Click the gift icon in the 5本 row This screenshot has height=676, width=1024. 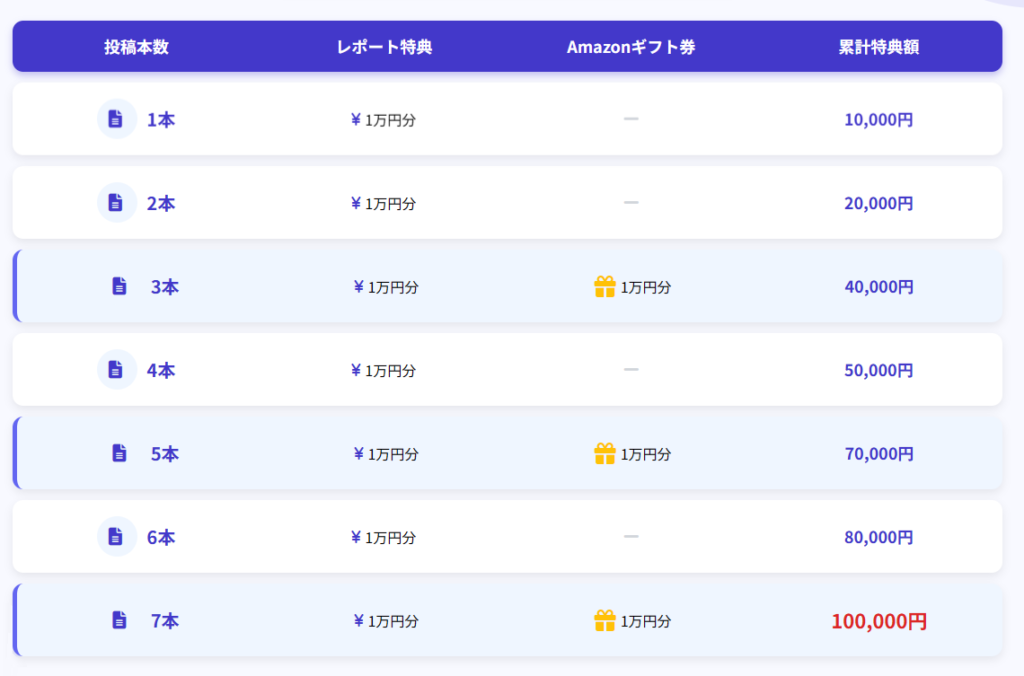(x=605, y=454)
